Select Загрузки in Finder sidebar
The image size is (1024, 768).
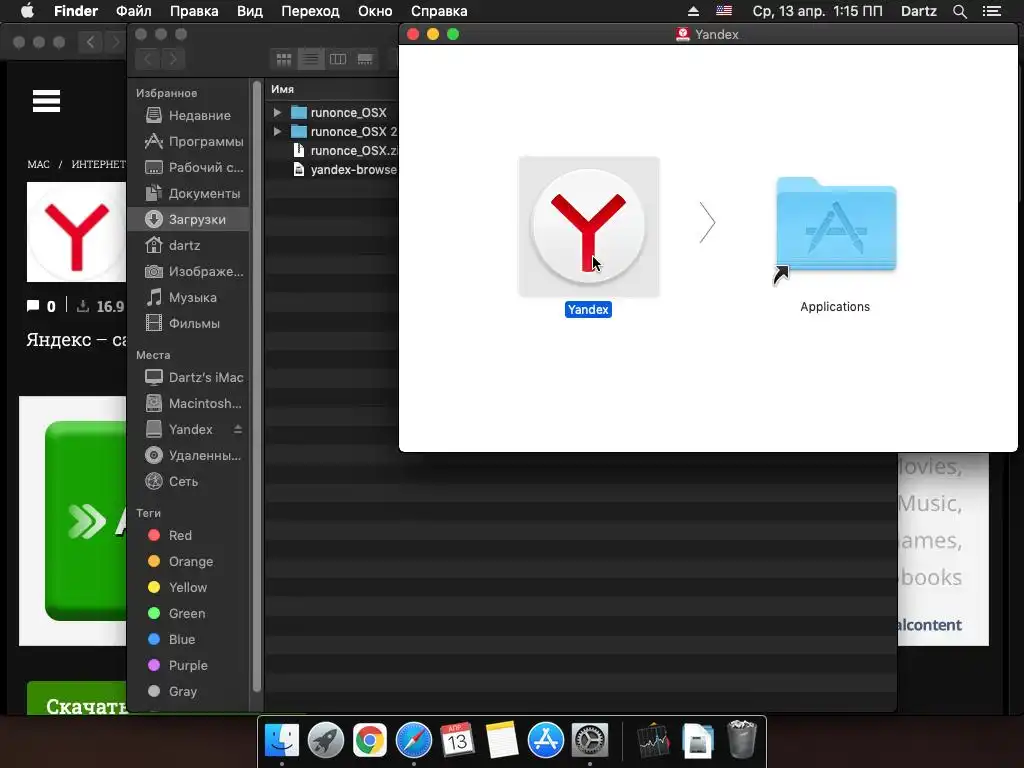point(188,219)
